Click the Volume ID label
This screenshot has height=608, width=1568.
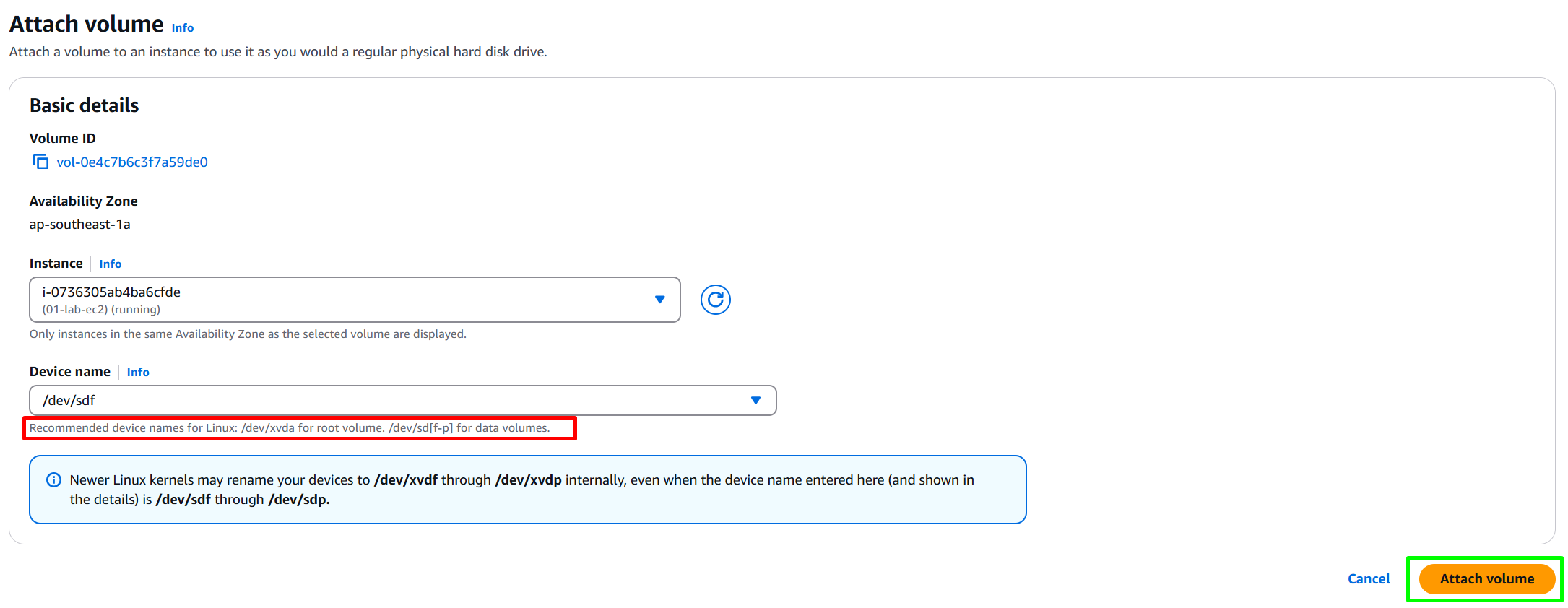62,138
